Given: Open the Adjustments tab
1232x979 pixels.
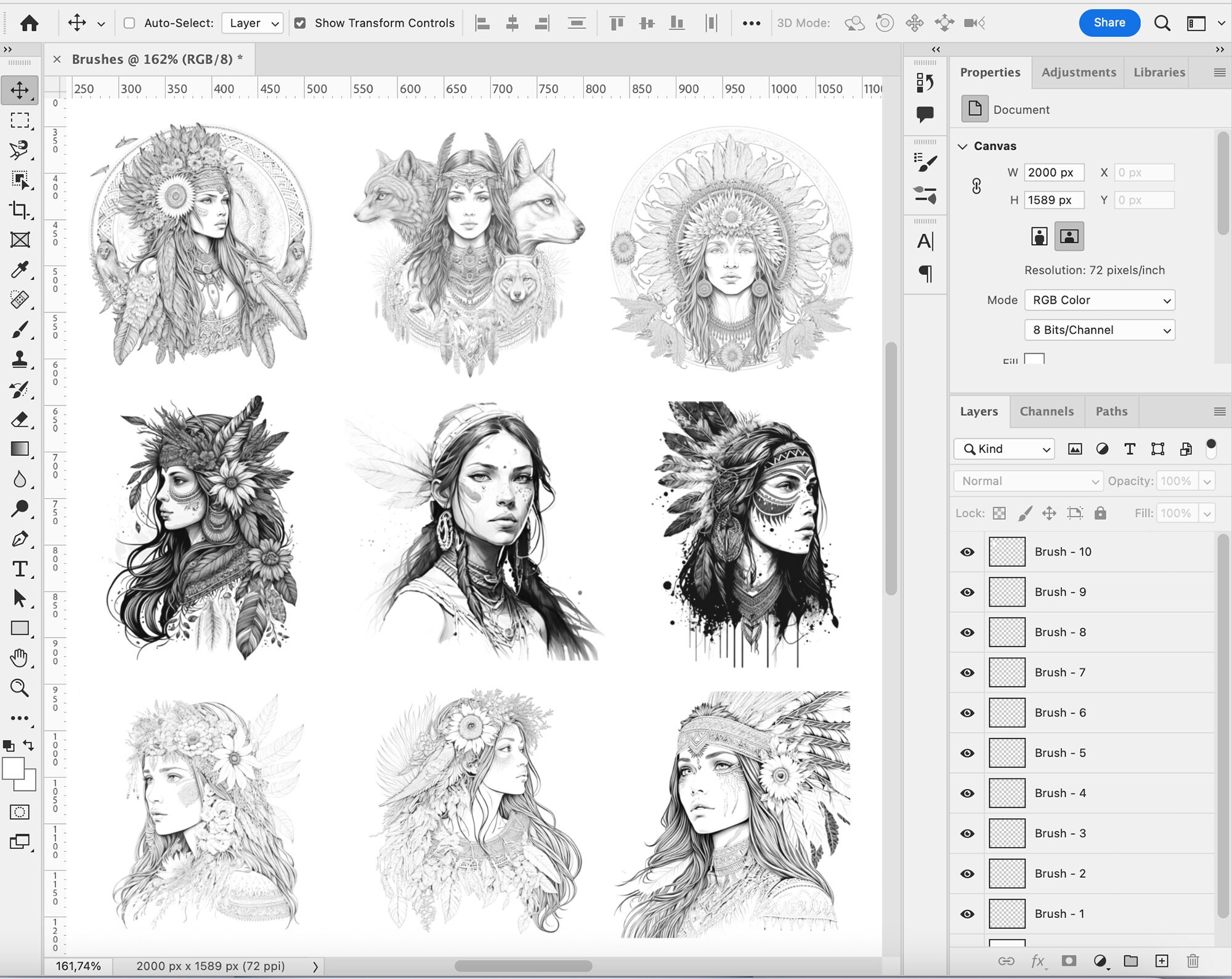Looking at the screenshot, I should pyautogui.click(x=1078, y=72).
